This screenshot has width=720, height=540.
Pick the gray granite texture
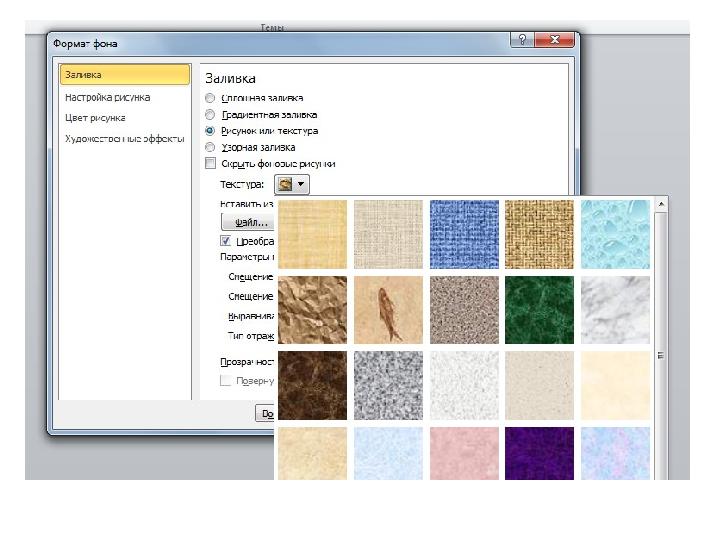pyautogui.click(x=388, y=386)
